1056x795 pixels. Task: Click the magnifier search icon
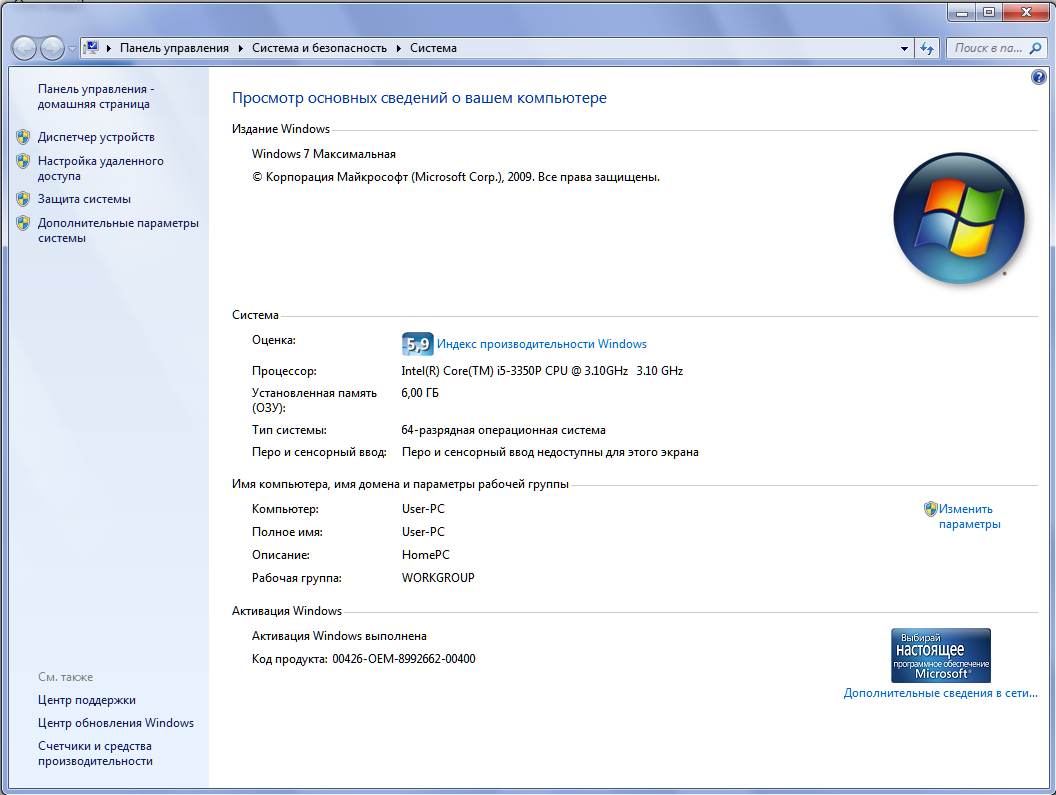point(1036,49)
